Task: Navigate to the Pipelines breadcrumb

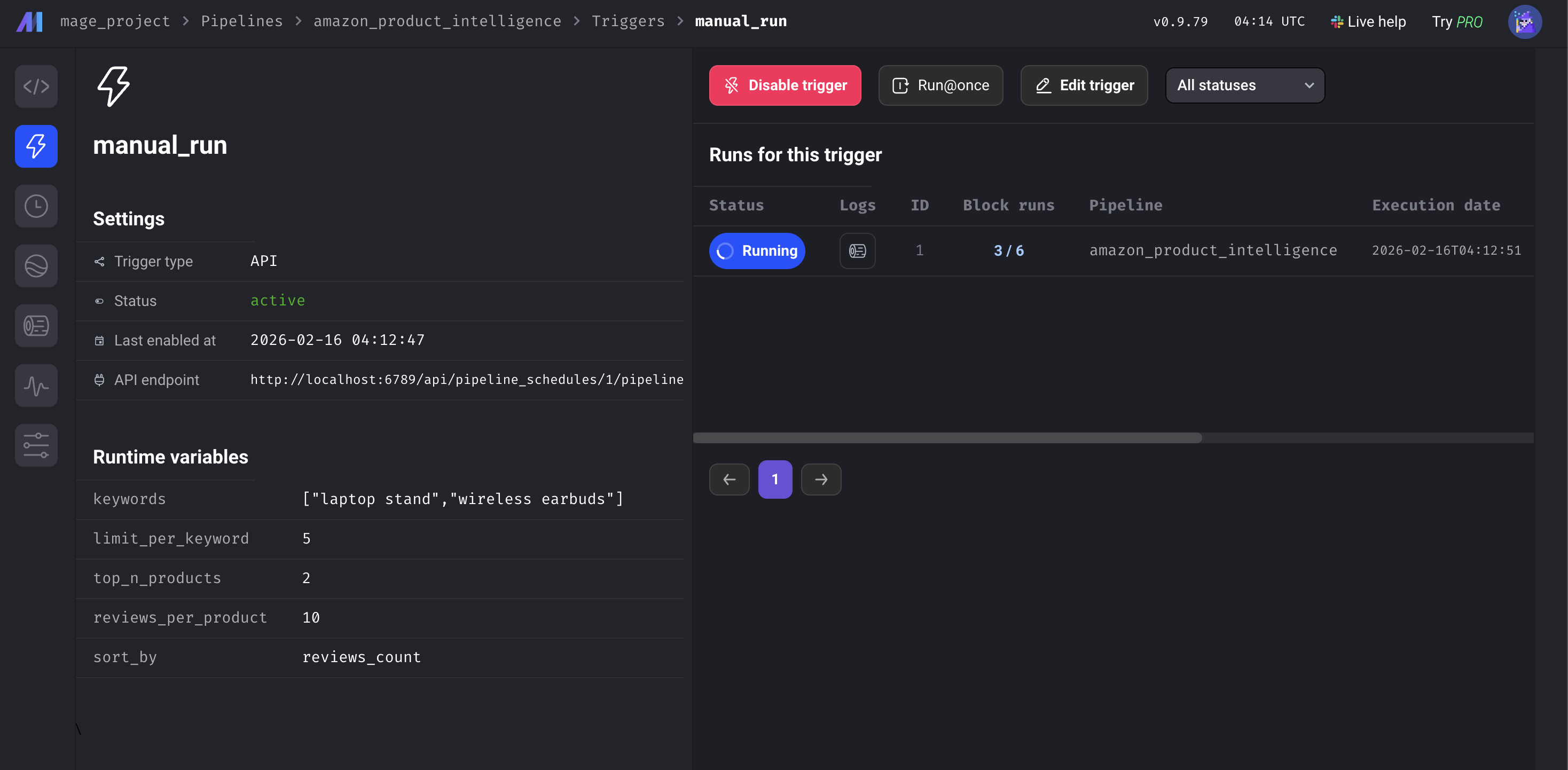Action: coord(241,21)
